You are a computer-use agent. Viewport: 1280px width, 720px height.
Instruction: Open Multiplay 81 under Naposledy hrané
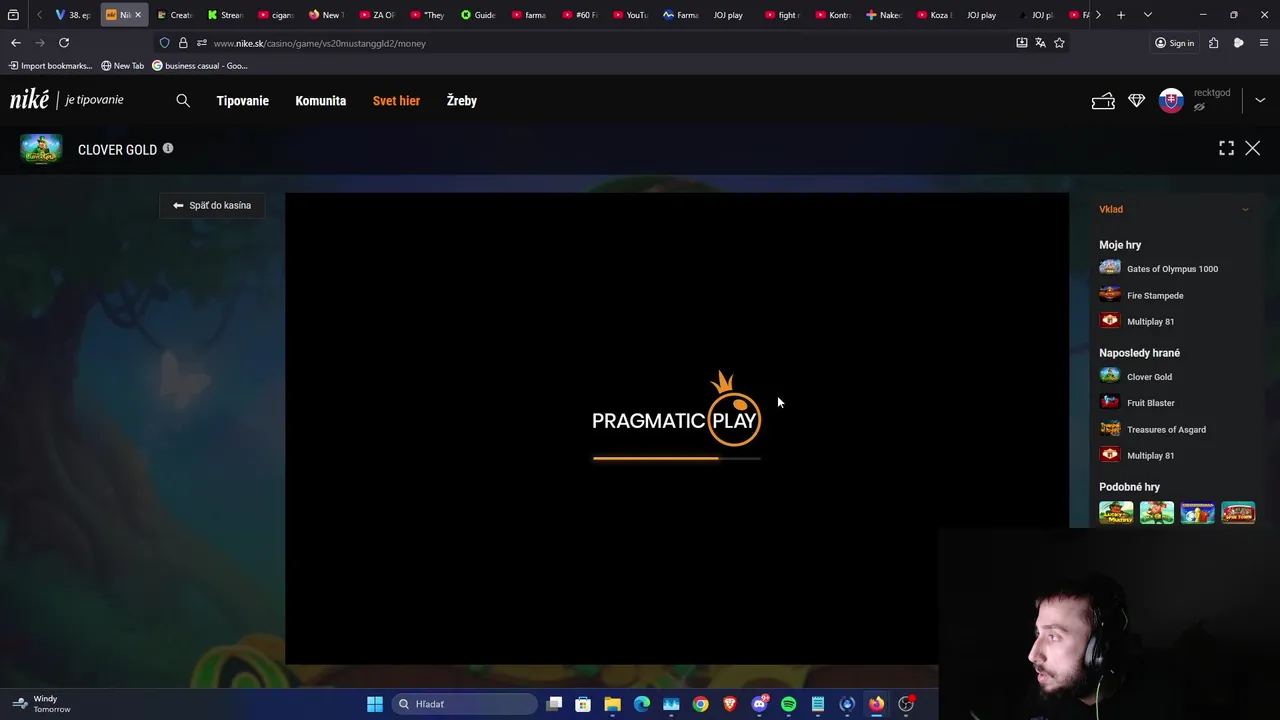(1150, 456)
